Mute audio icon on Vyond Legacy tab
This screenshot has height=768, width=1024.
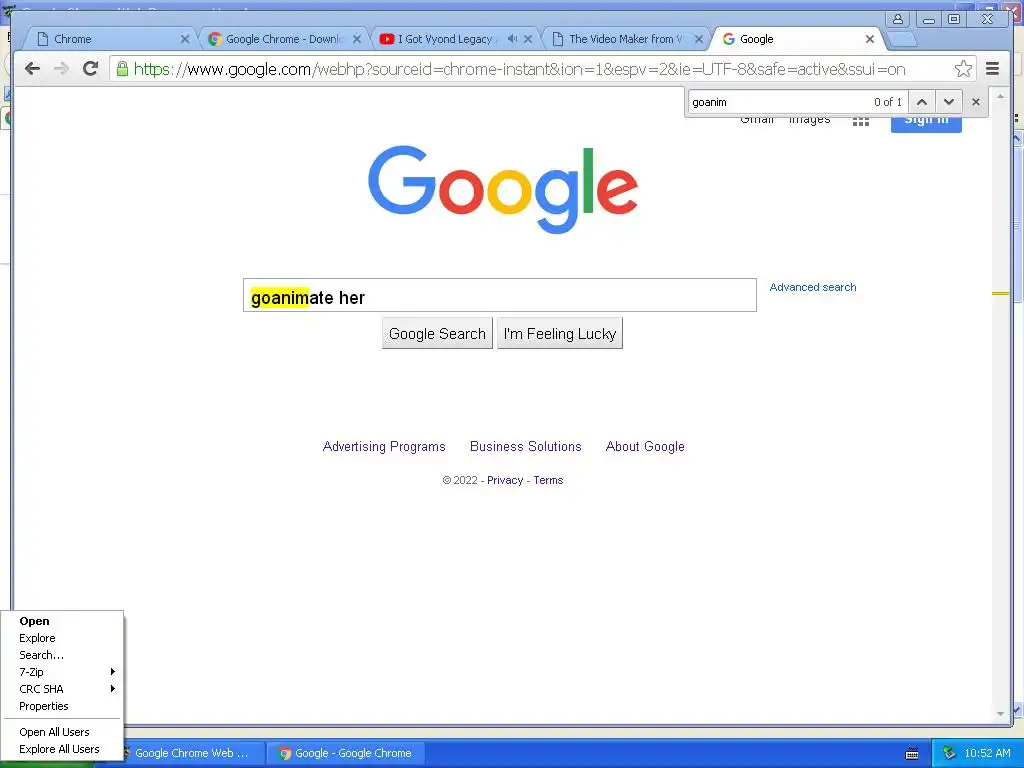[x=513, y=39]
